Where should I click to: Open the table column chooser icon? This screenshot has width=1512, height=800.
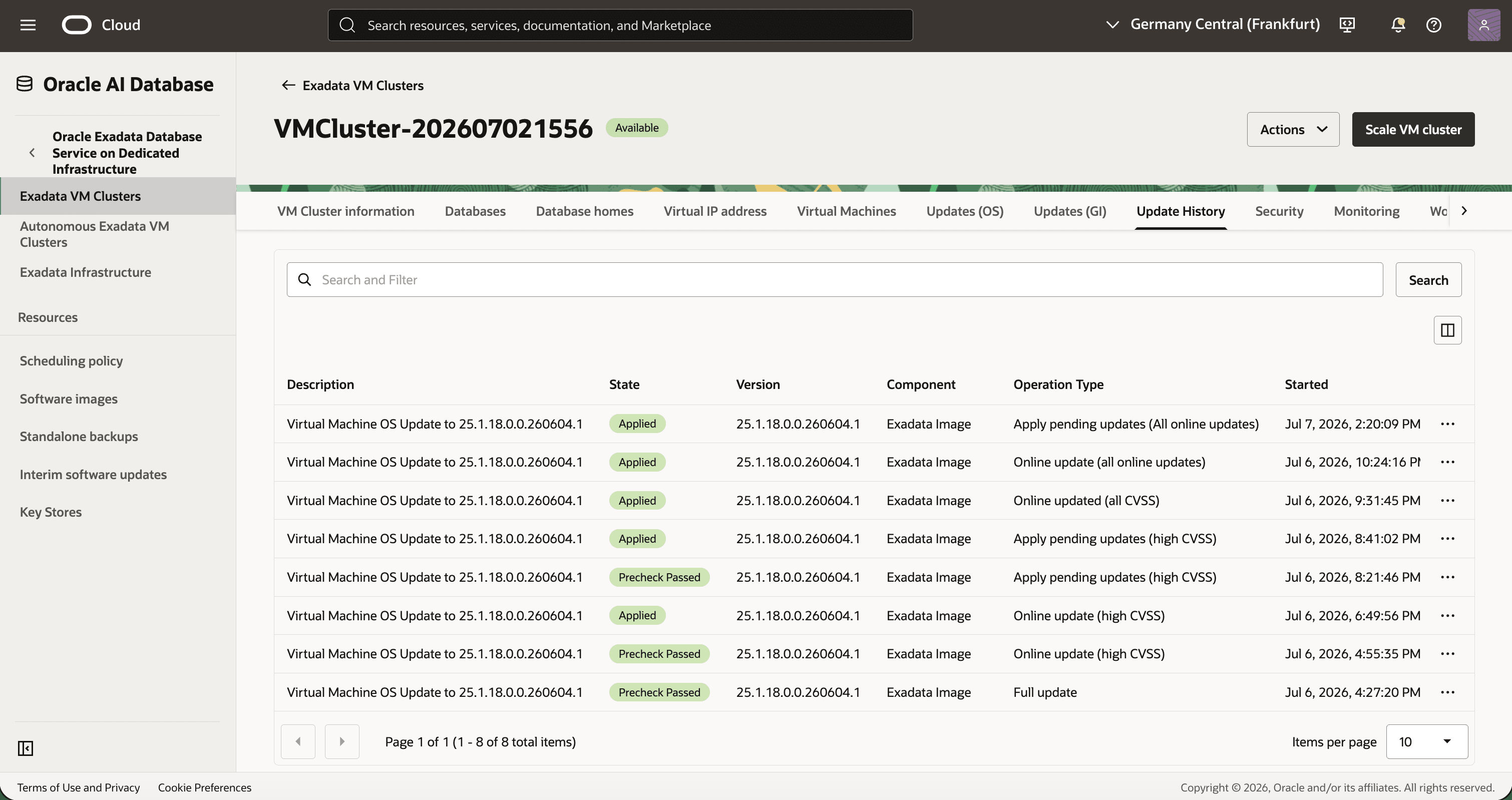tap(1447, 330)
